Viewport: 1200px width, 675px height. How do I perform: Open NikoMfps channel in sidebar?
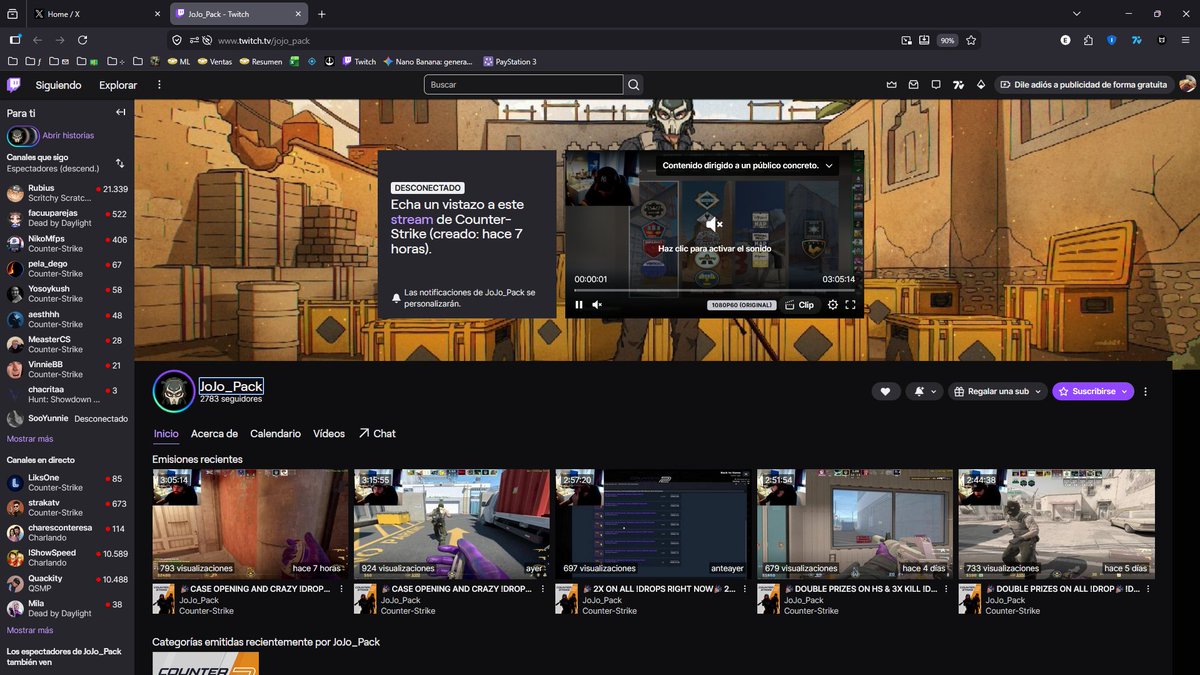tap(67, 244)
